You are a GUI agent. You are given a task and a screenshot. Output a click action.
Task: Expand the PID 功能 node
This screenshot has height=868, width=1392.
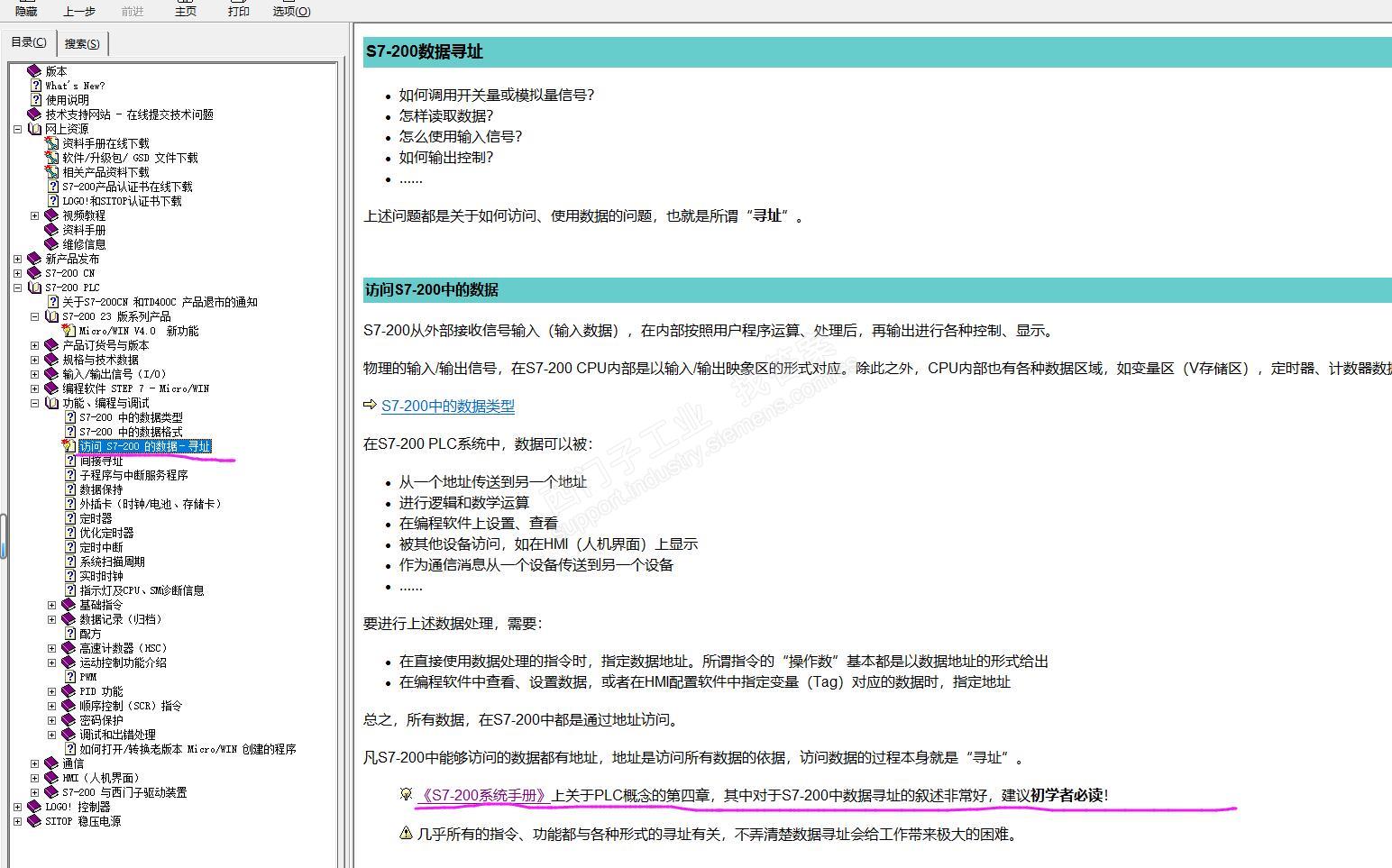(x=52, y=691)
